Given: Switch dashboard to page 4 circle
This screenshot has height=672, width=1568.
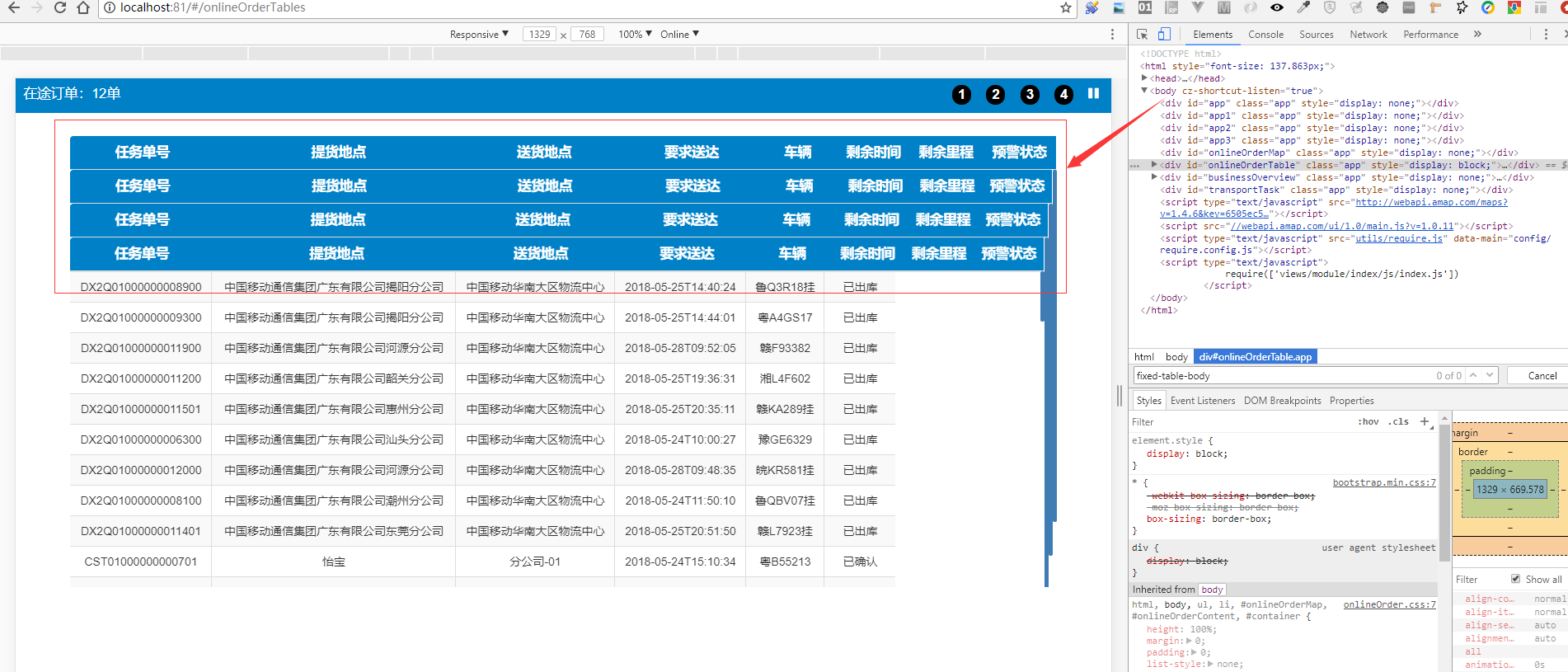Looking at the screenshot, I should tap(1064, 94).
